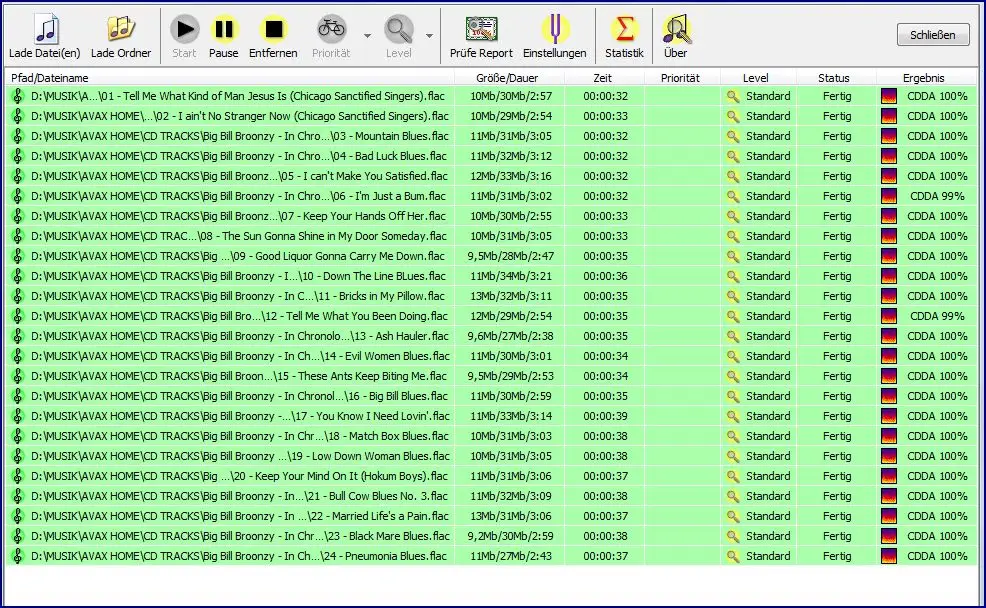Click the level magnifier icon in the 16 - Big Bill Blues row
986x608 pixels.
click(x=733, y=397)
